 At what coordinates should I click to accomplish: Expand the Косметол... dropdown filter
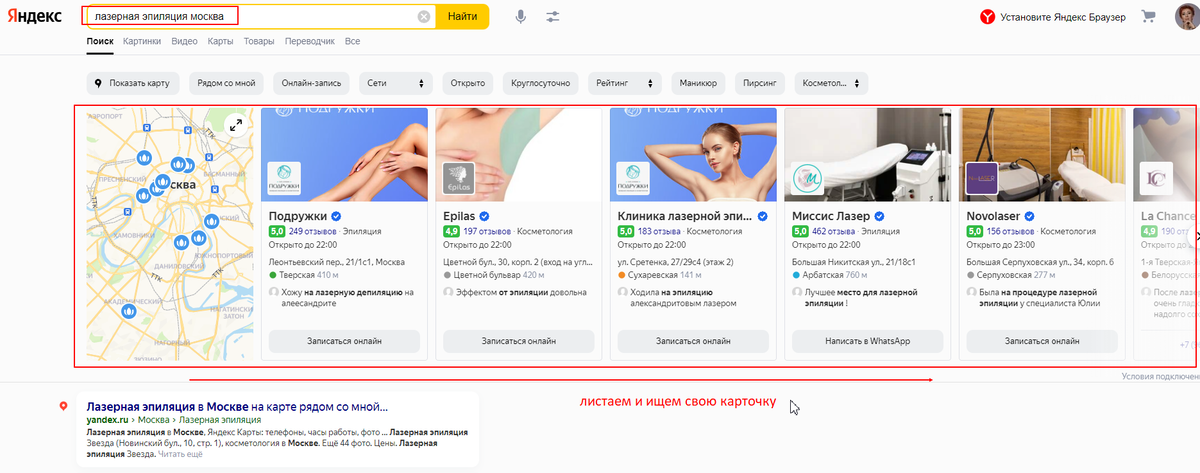[830, 83]
